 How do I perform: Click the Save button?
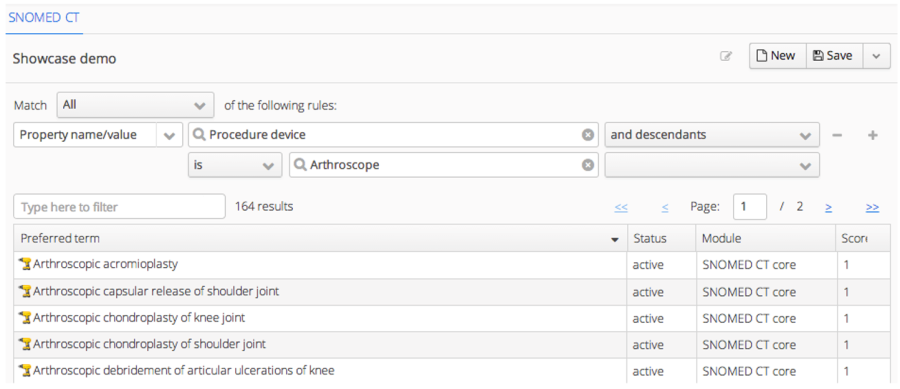[834, 56]
